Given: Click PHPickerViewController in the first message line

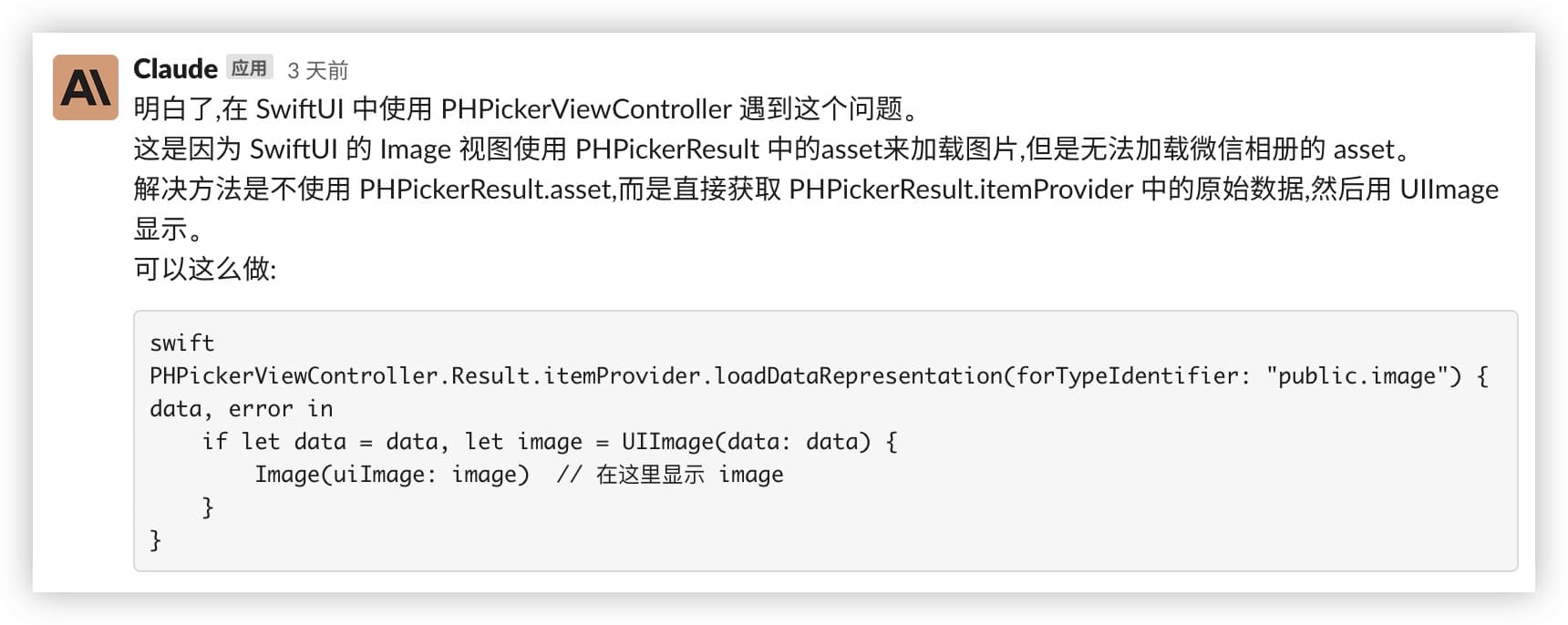Looking at the screenshot, I should tap(586, 109).
